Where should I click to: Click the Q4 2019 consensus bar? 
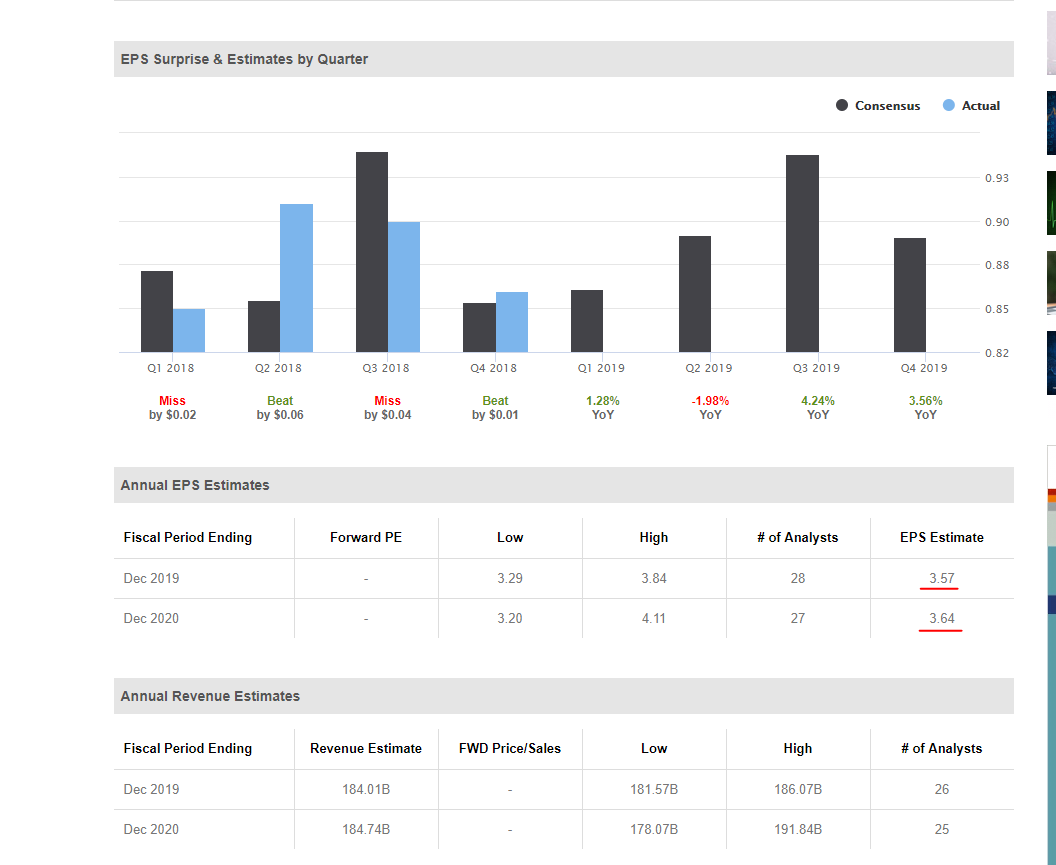point(910,295)
